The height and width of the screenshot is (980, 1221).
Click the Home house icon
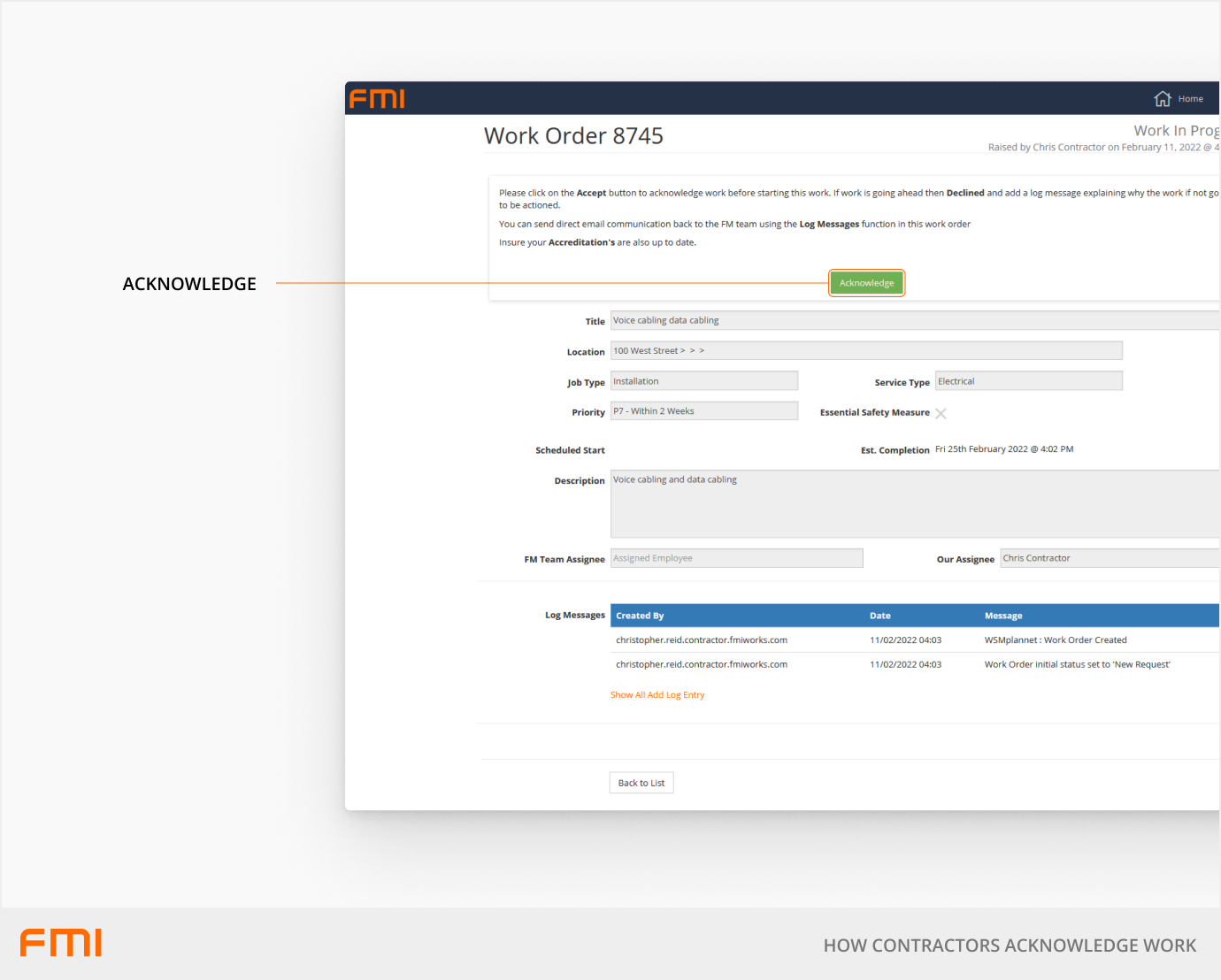click(x=1162, y=99)
